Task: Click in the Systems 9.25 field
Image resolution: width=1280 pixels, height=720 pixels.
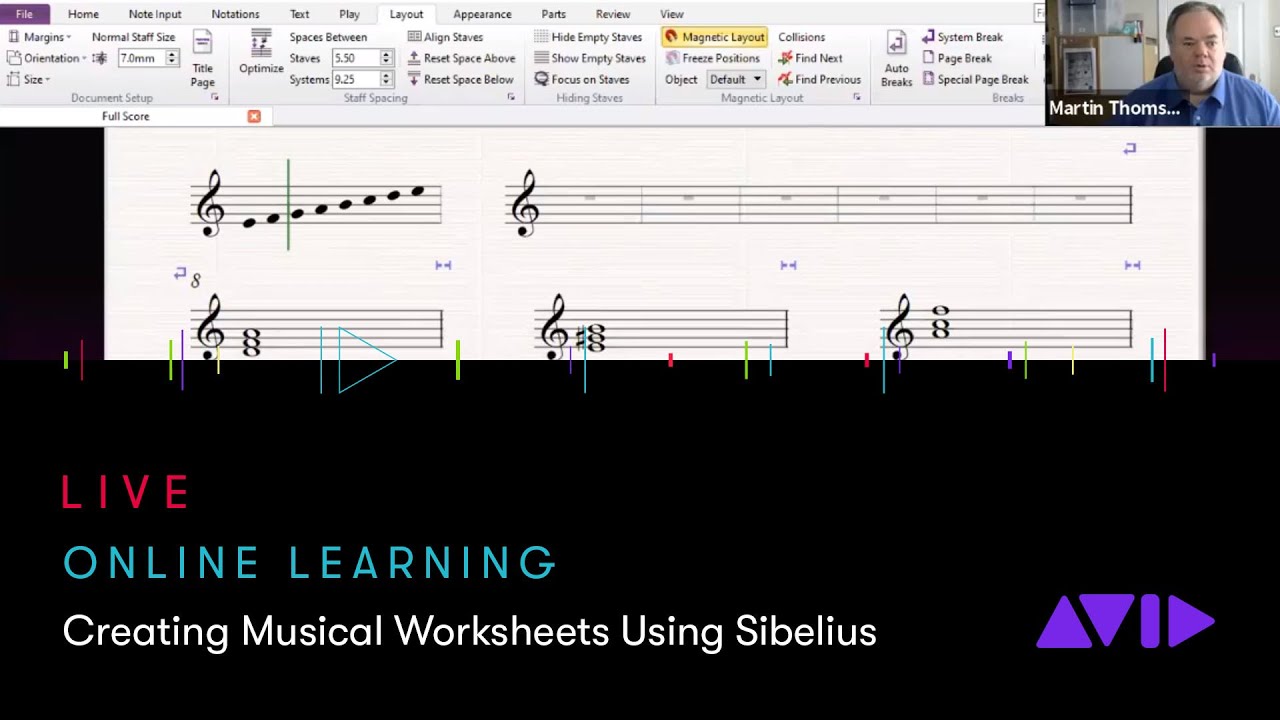Action: (x=356, y=79)
